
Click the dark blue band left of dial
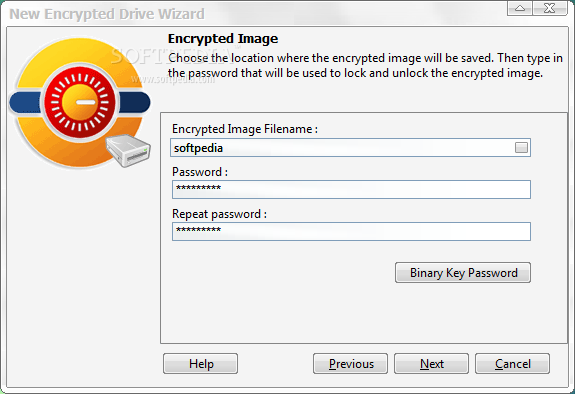(26, 102)
